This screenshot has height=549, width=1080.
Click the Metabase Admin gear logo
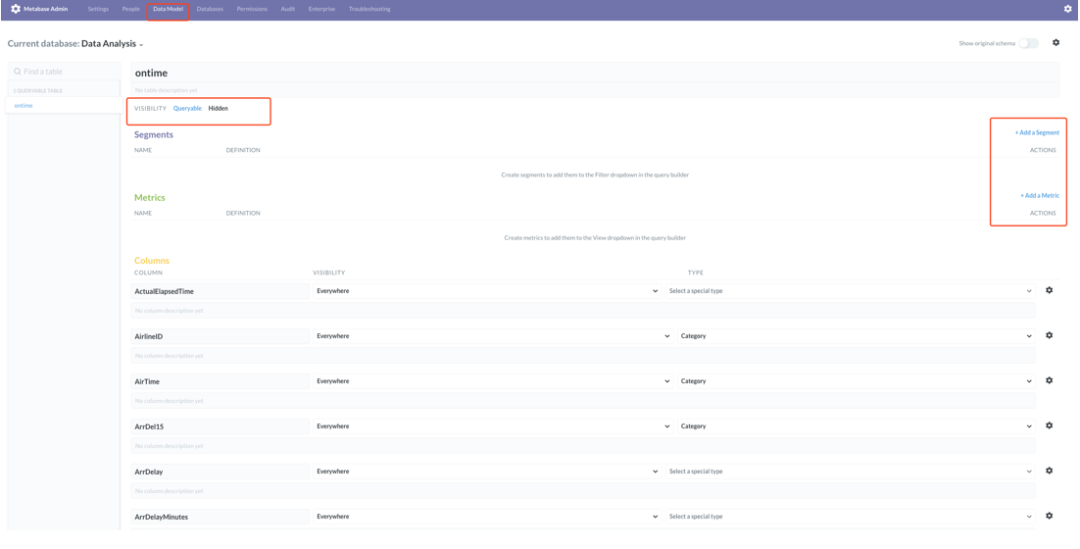tap(15, 9)
